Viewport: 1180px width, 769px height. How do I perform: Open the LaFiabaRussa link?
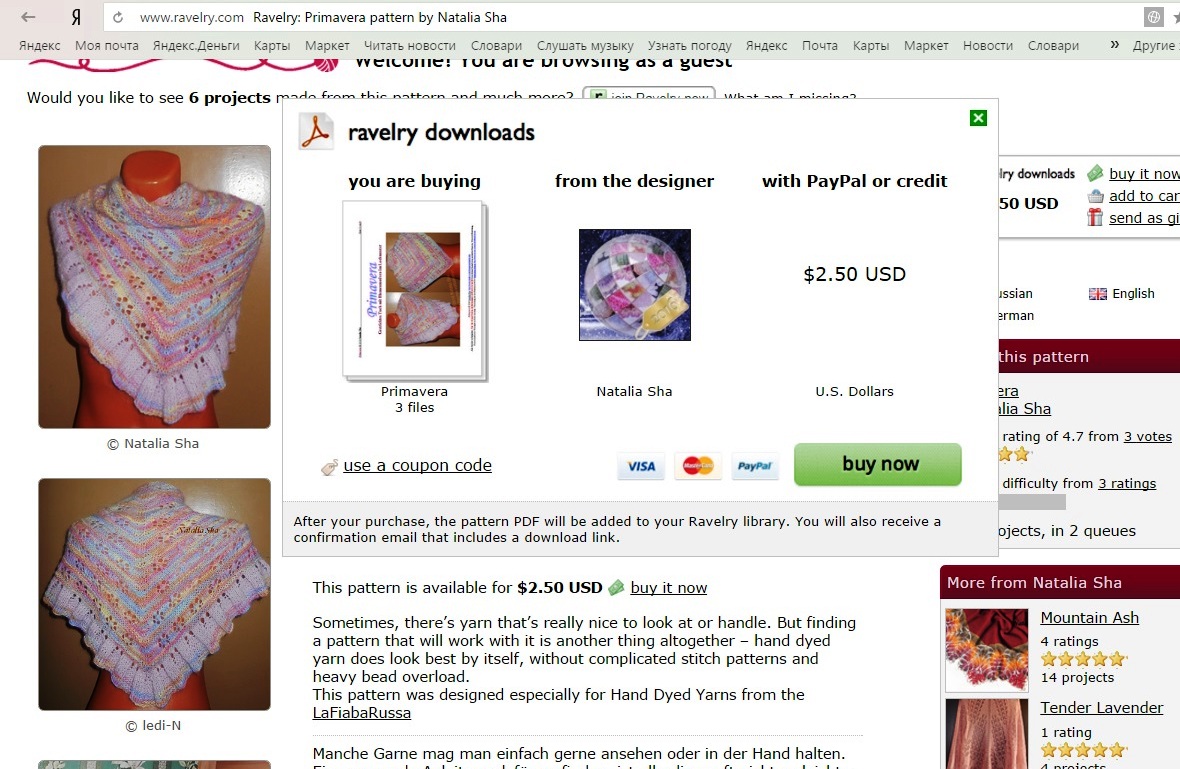tap(361, 713)
